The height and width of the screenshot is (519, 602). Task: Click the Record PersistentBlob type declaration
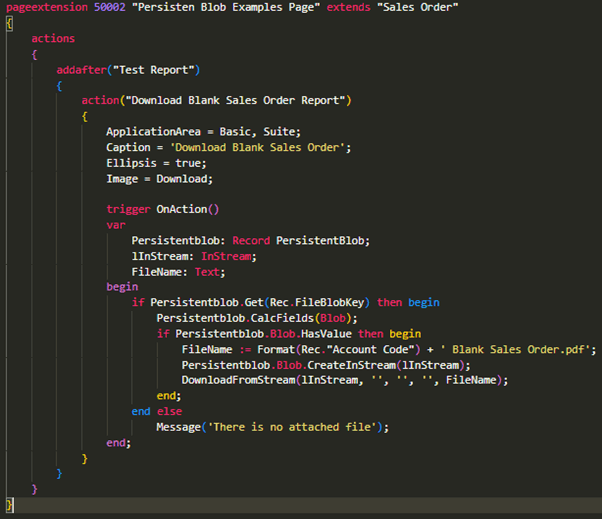click(x=301, y=241)
